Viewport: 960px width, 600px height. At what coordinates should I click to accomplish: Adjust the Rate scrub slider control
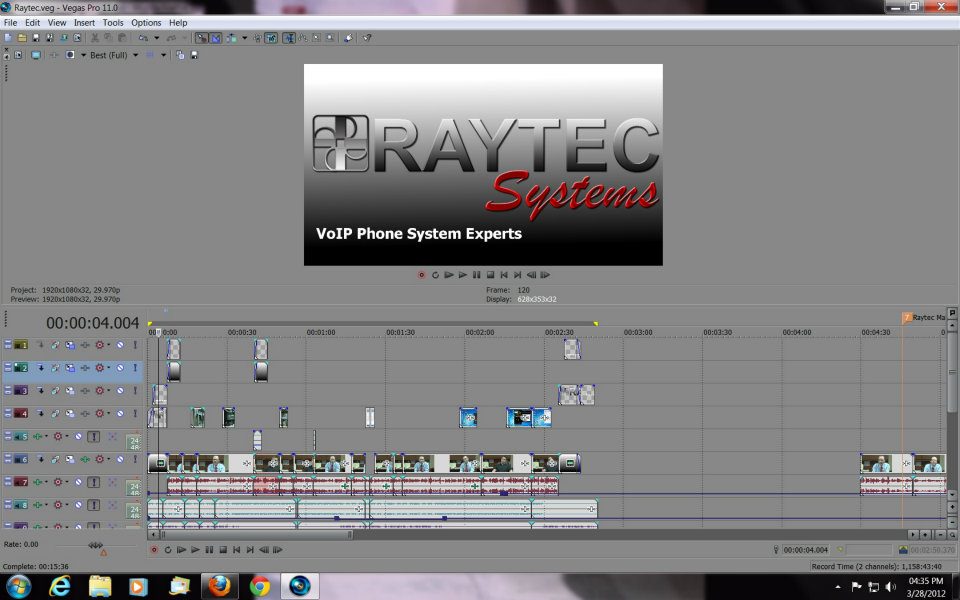click(x=95, y=545)
